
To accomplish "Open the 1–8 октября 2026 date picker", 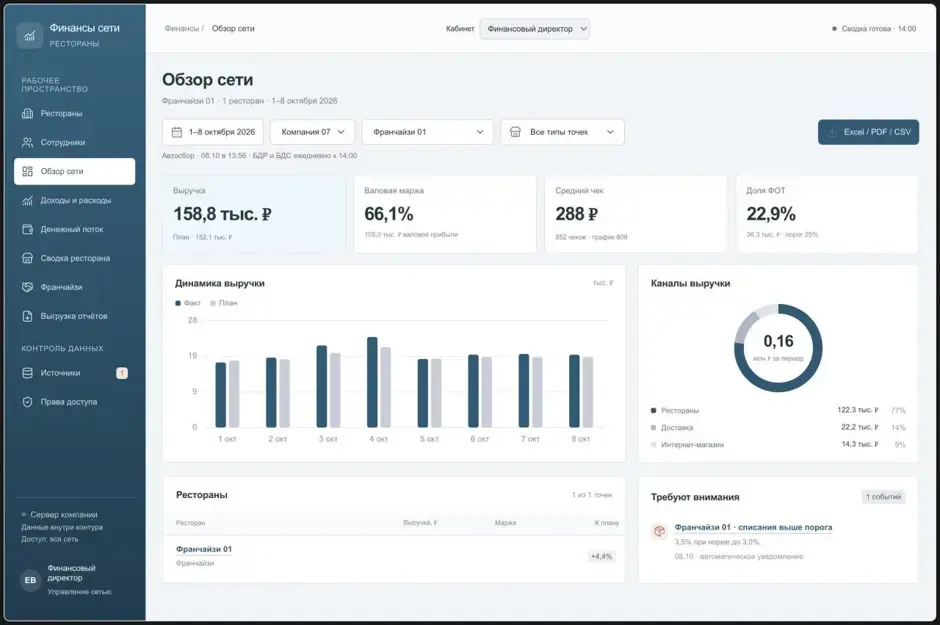I will pos(213,132).
